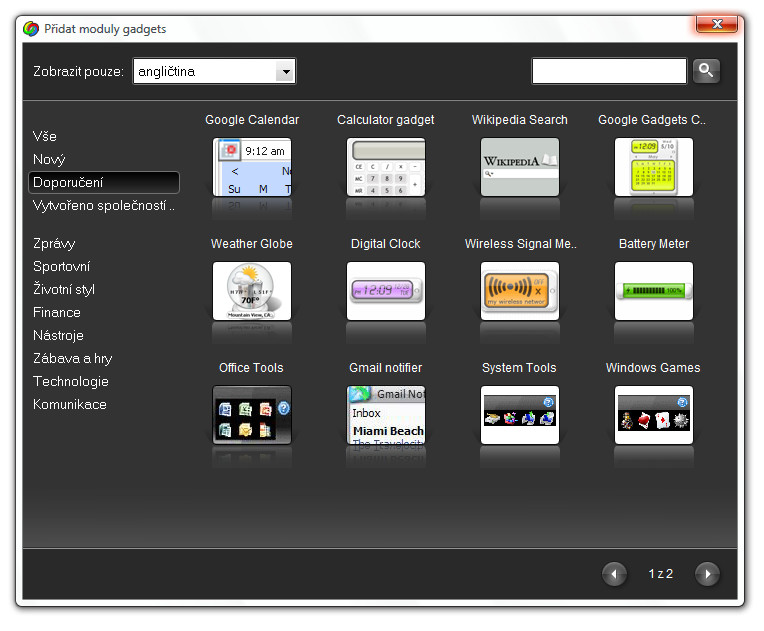Click the language combo box arrow

click(x=286, y=72)
